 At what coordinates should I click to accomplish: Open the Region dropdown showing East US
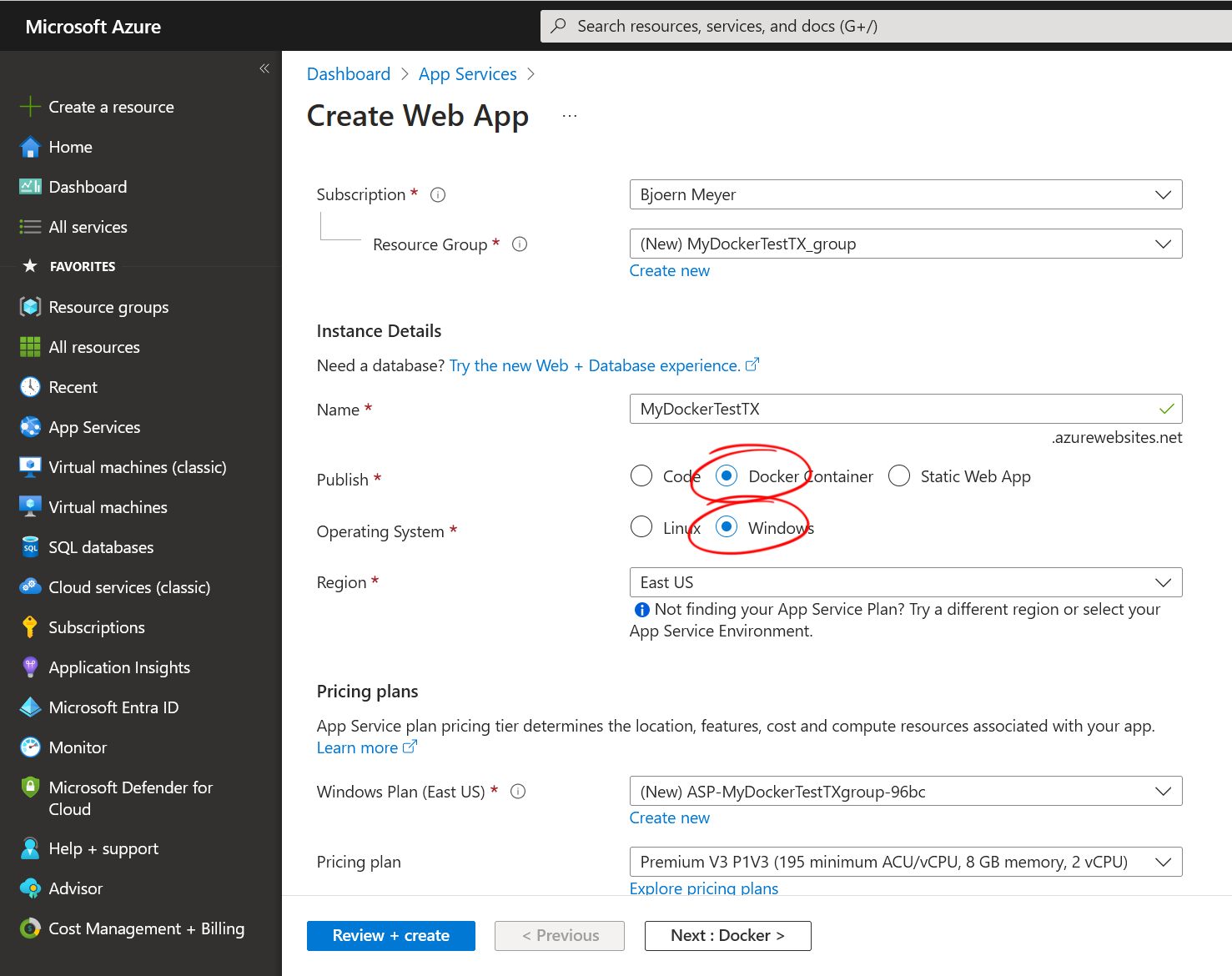tap(906, 582)
